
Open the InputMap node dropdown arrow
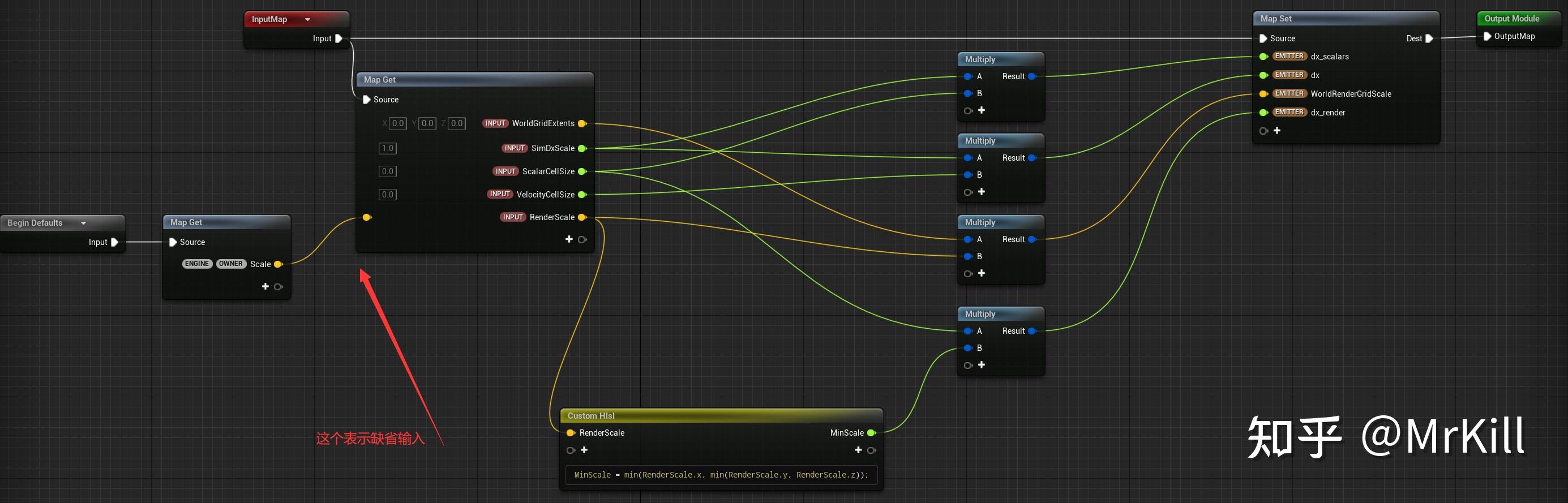307,19
